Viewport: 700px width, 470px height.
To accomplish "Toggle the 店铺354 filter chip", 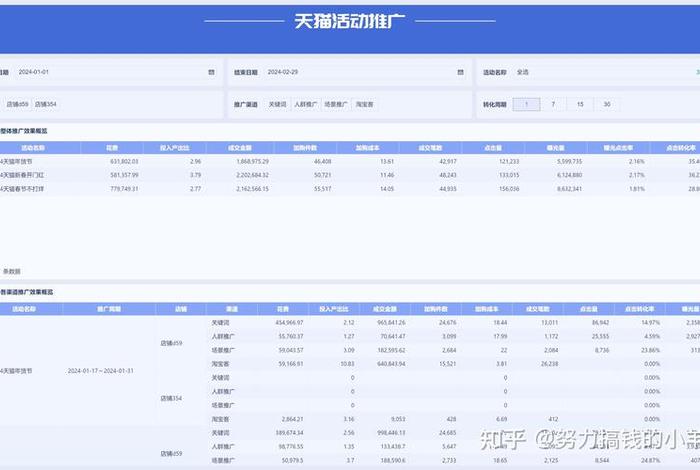I will [46, 104].
